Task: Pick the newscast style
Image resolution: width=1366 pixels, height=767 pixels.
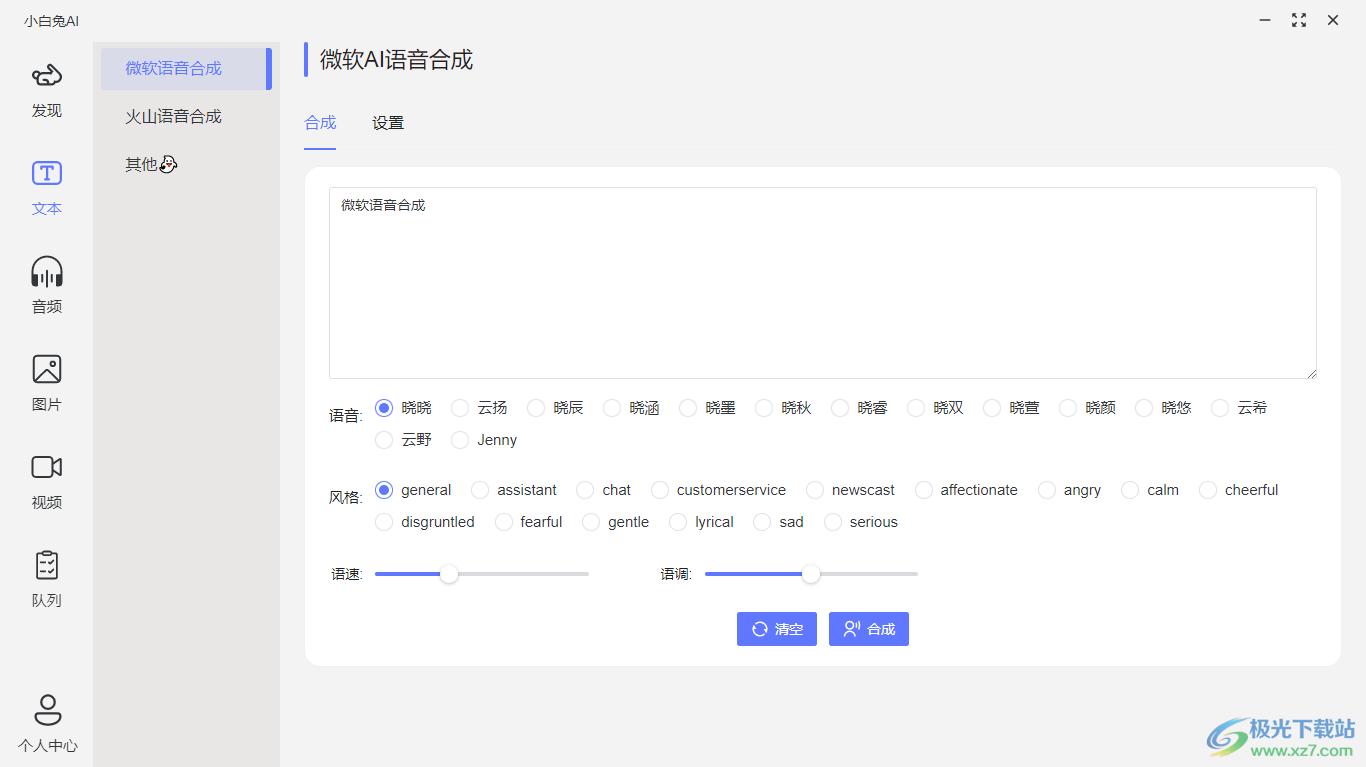Action: 815,490
